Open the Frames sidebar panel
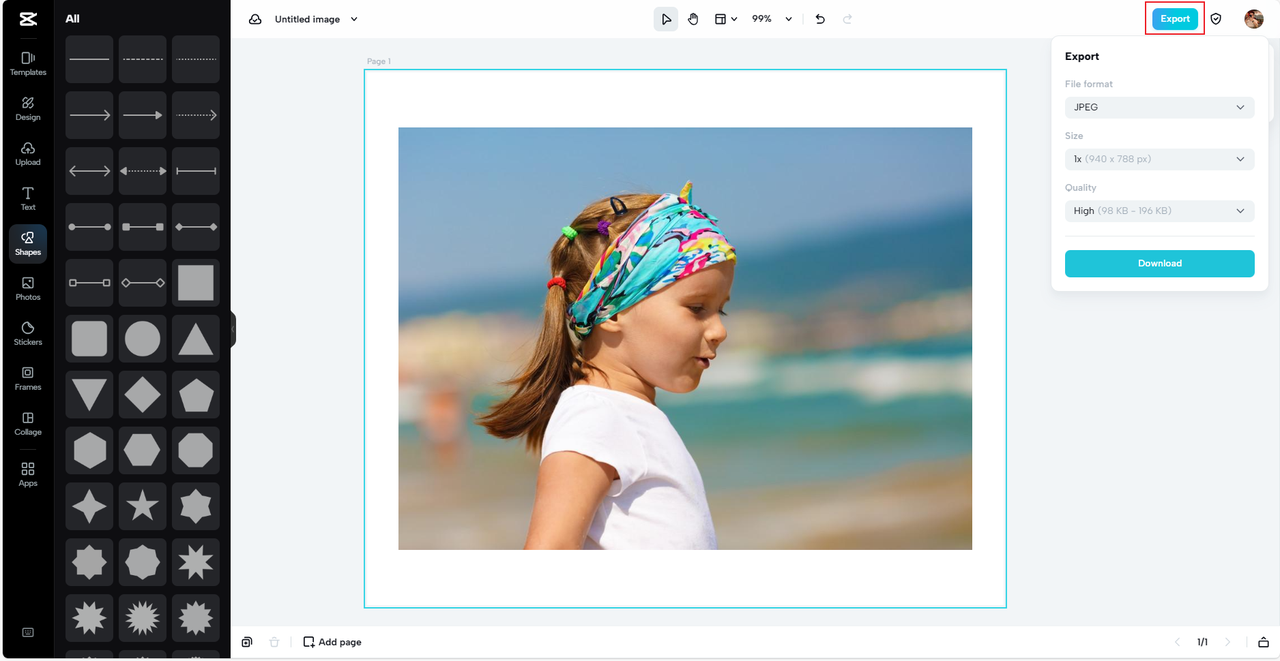The image size is (1280, 661). click(x=28, y=379)
